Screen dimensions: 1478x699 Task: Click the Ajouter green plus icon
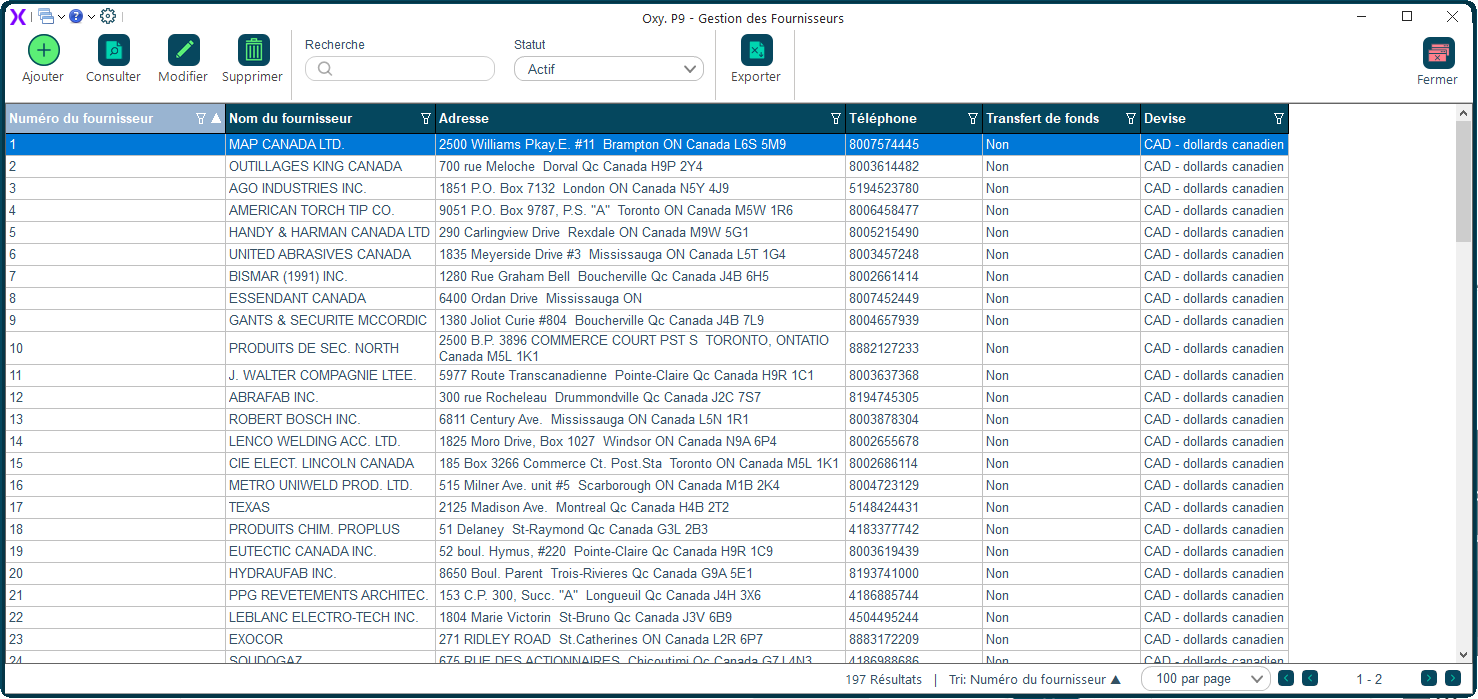(43, 50)
